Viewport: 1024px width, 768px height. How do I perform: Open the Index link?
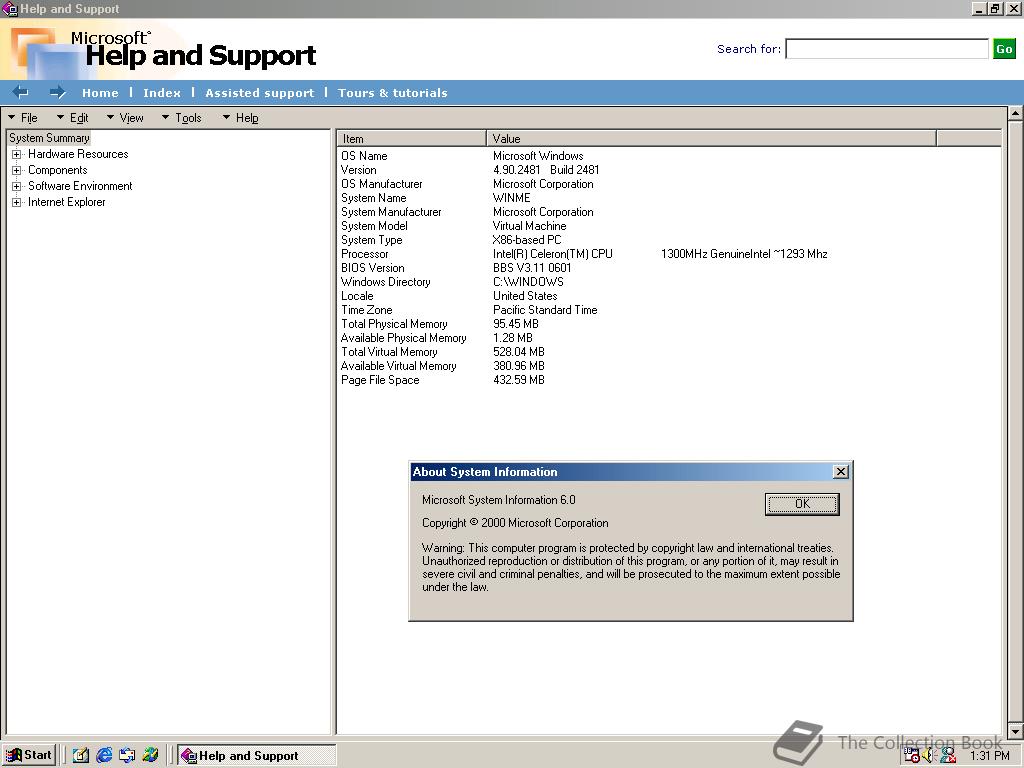(x=162, y=93)
